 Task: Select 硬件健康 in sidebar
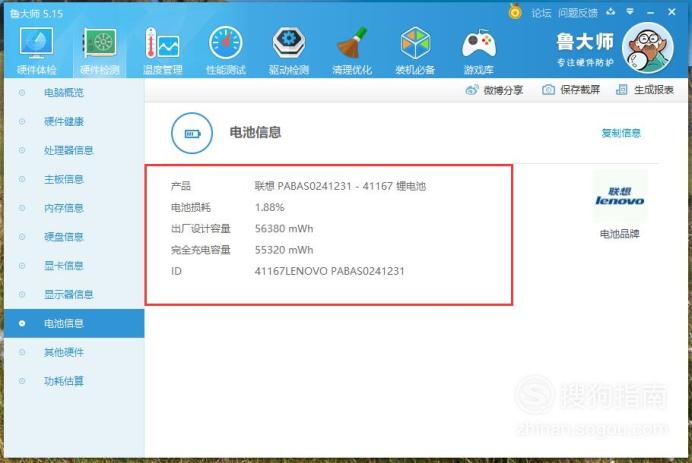coord(74,121)
